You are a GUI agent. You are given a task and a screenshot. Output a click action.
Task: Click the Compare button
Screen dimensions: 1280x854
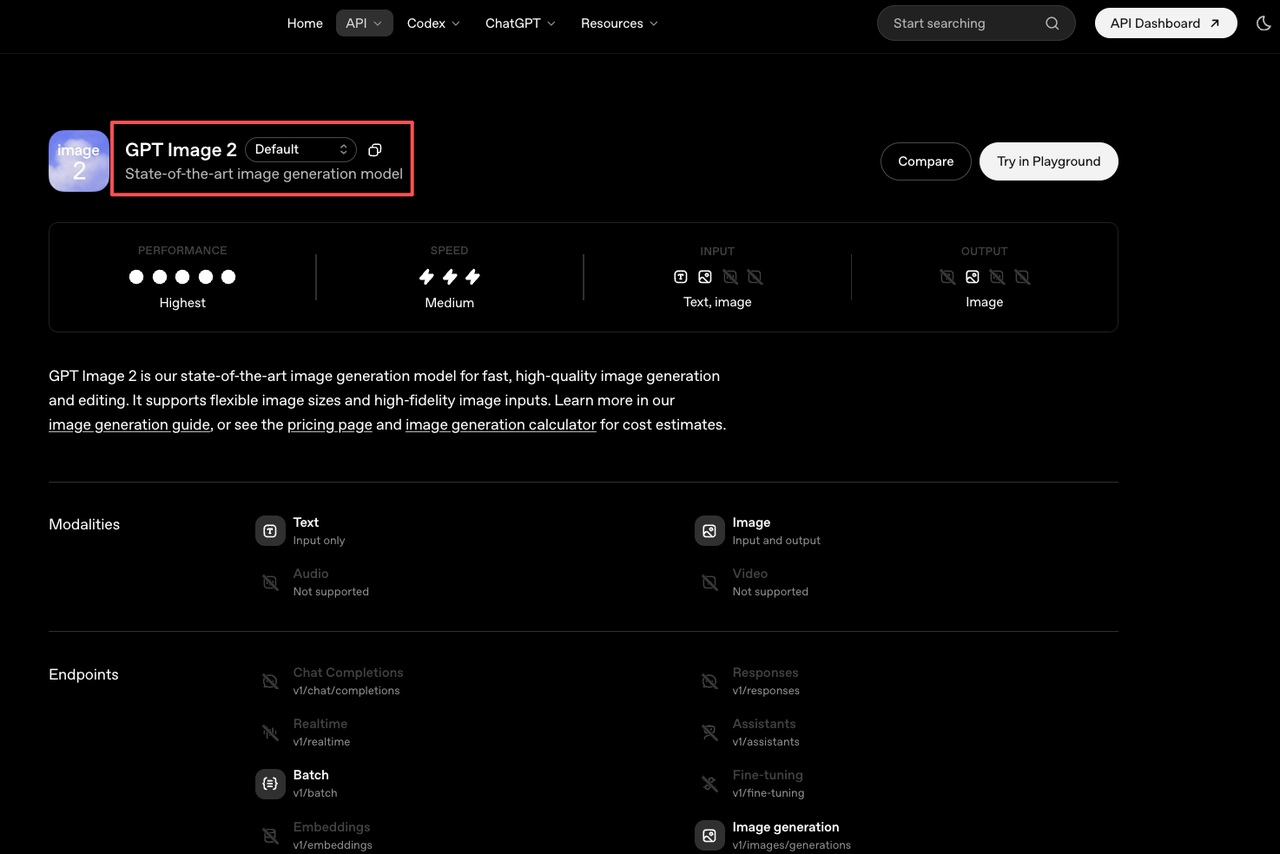[x=926, y=161]
